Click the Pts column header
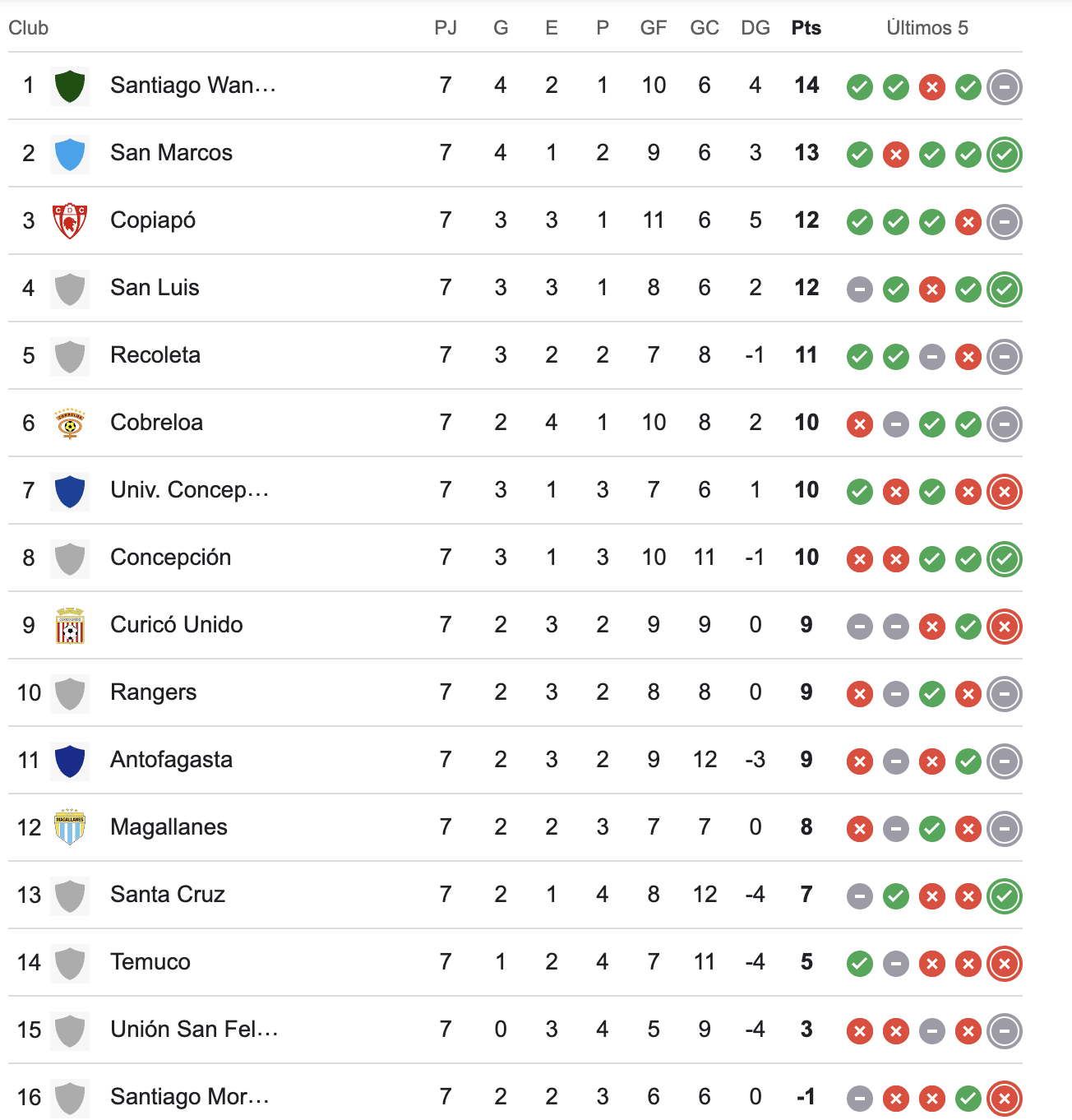The width and height of the screenshot is (1072, 1120). point(806,28)
